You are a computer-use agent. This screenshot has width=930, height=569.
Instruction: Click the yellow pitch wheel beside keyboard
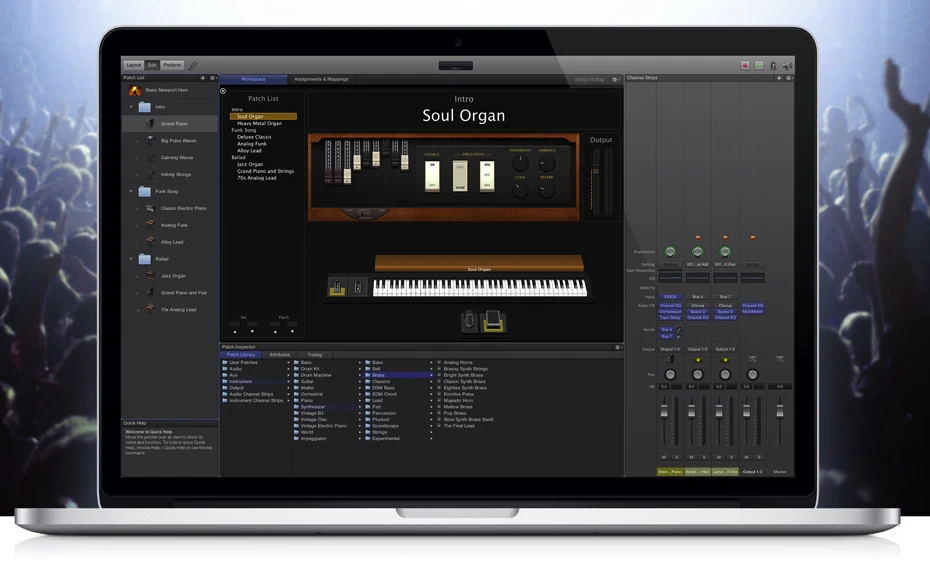[x=337, y=287]
